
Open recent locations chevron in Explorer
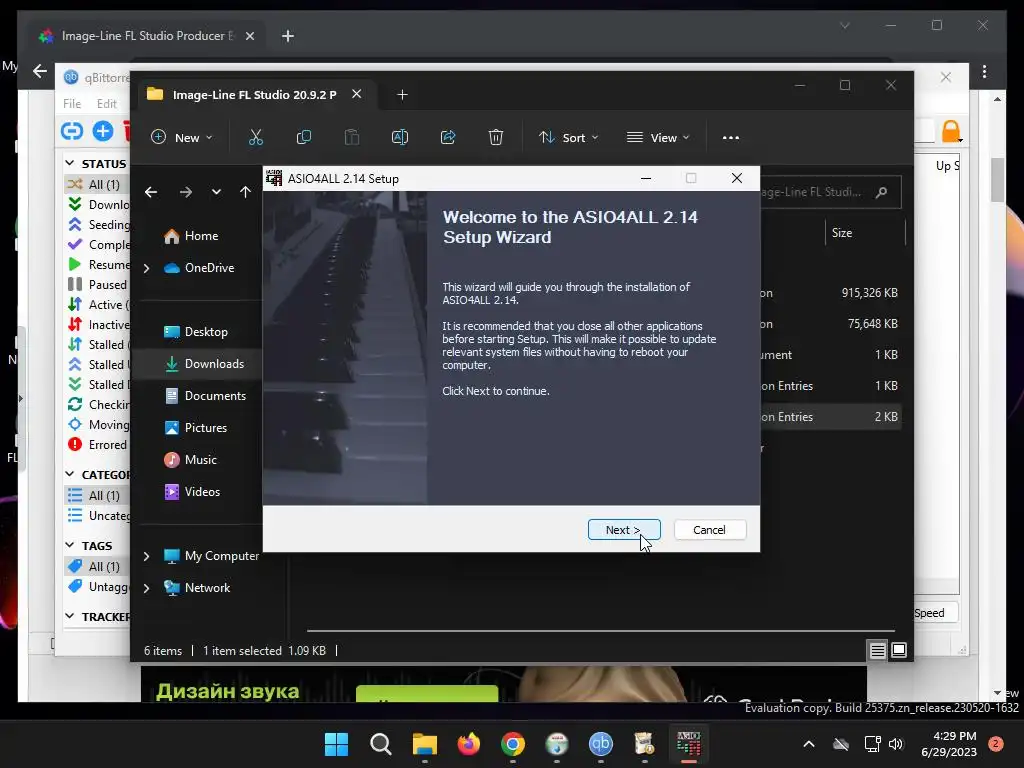(216, 192)
